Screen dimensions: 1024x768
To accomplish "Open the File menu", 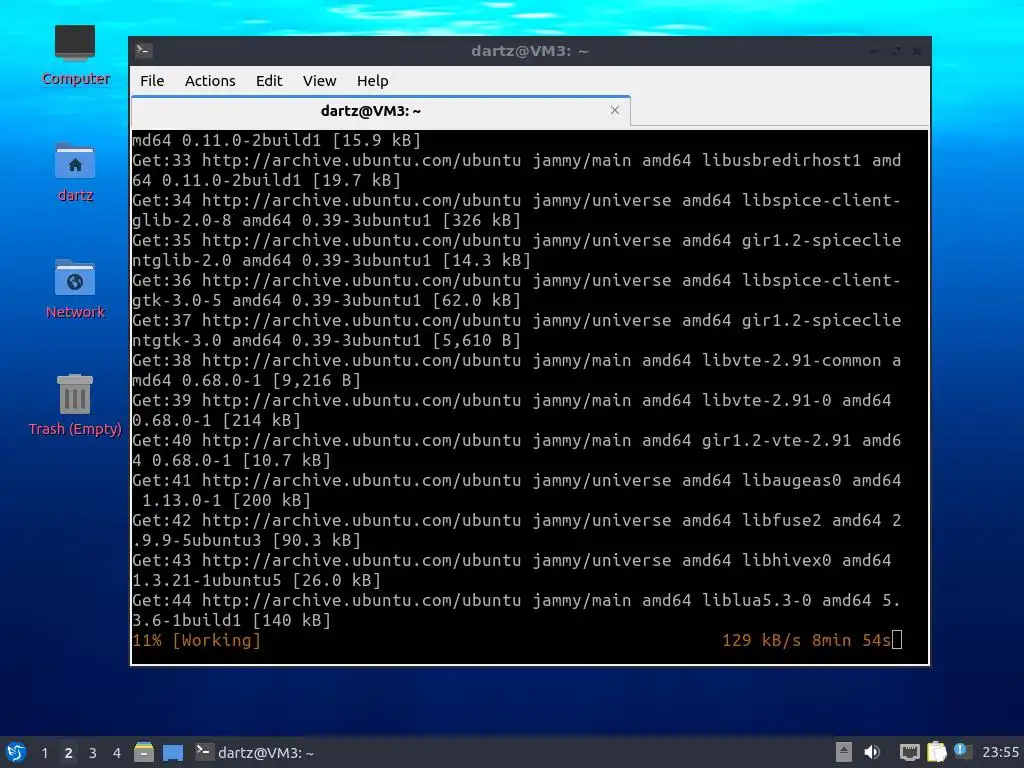I will [x=152, y=81].
